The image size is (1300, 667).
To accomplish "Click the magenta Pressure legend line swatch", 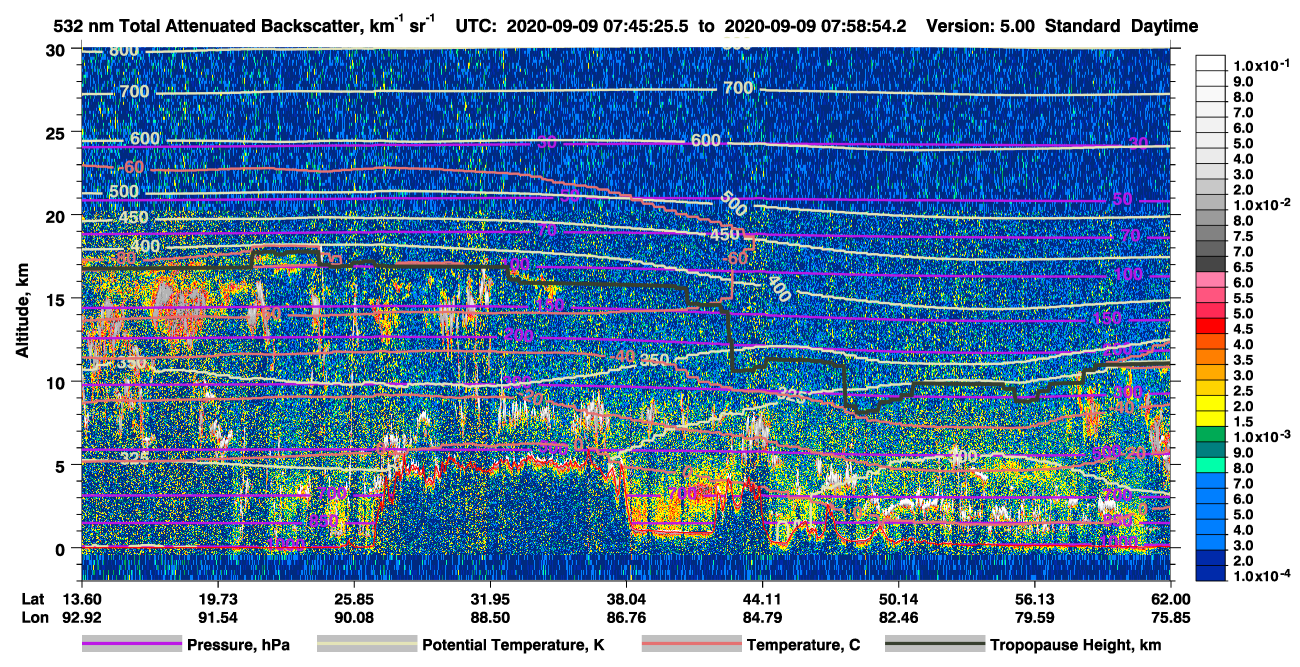I will (x=131, y=645).
